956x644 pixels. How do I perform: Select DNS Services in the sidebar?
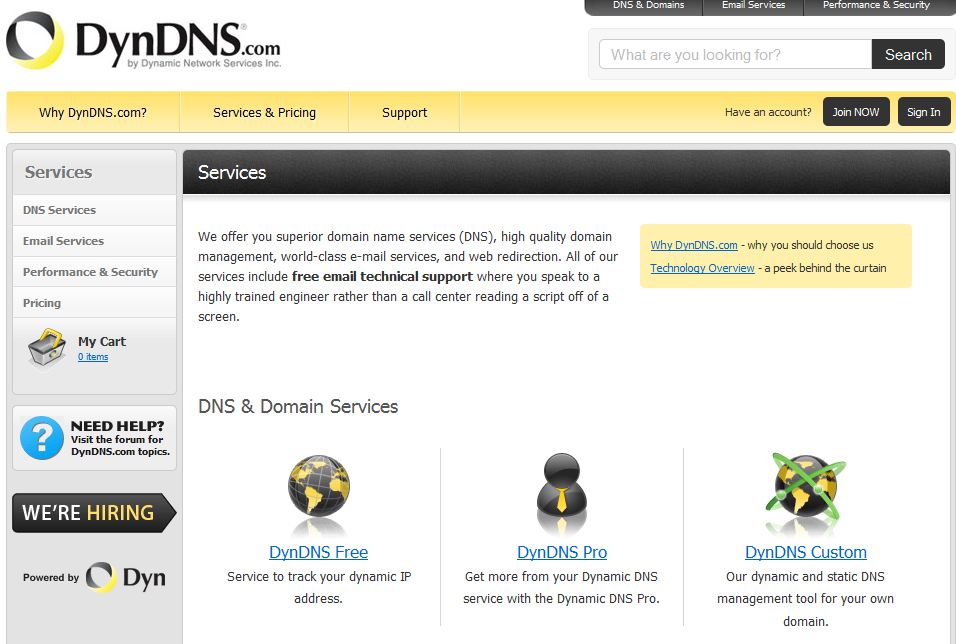coord(95,210)
